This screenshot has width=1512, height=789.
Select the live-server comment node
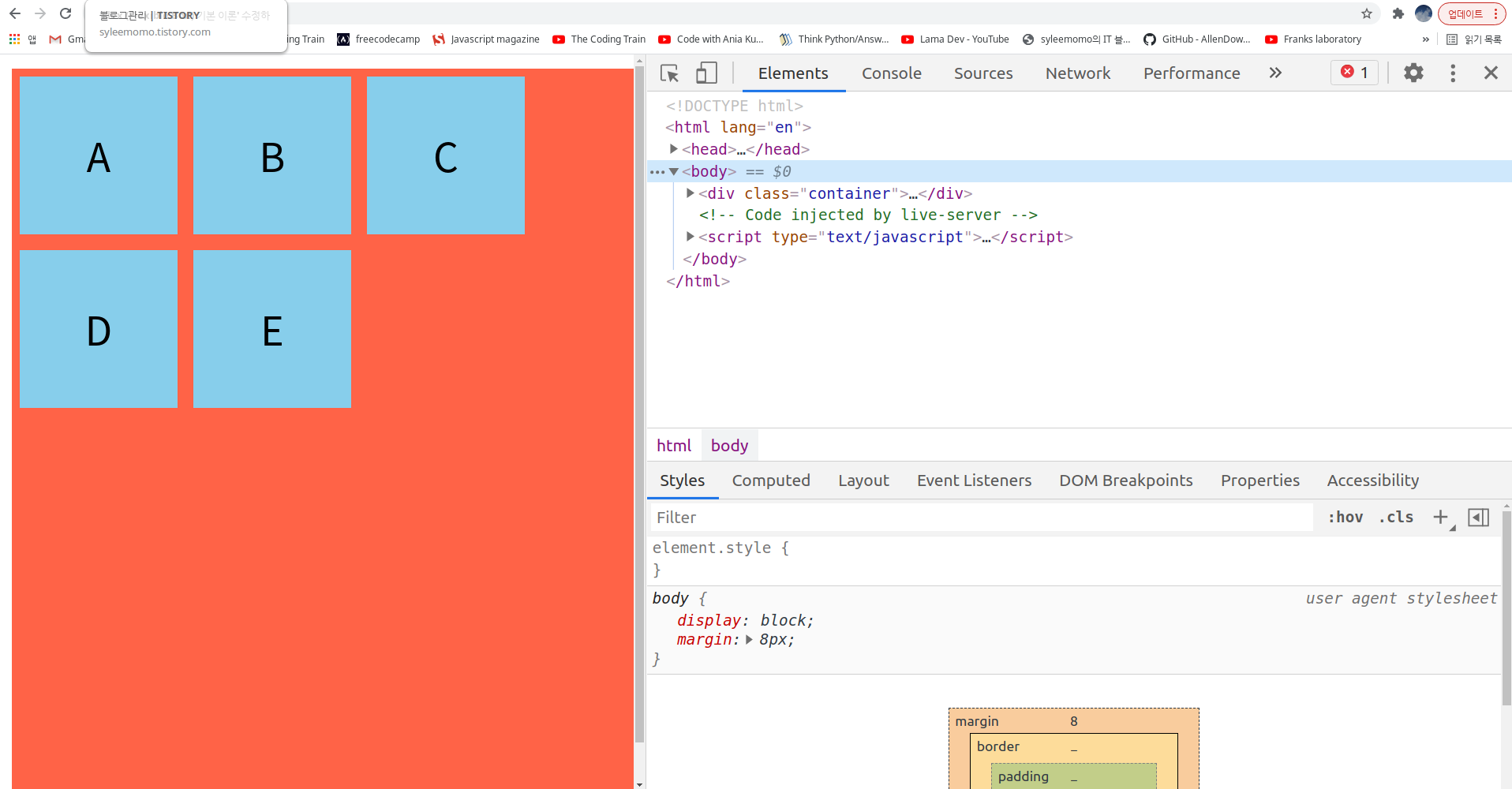point(868,215)
